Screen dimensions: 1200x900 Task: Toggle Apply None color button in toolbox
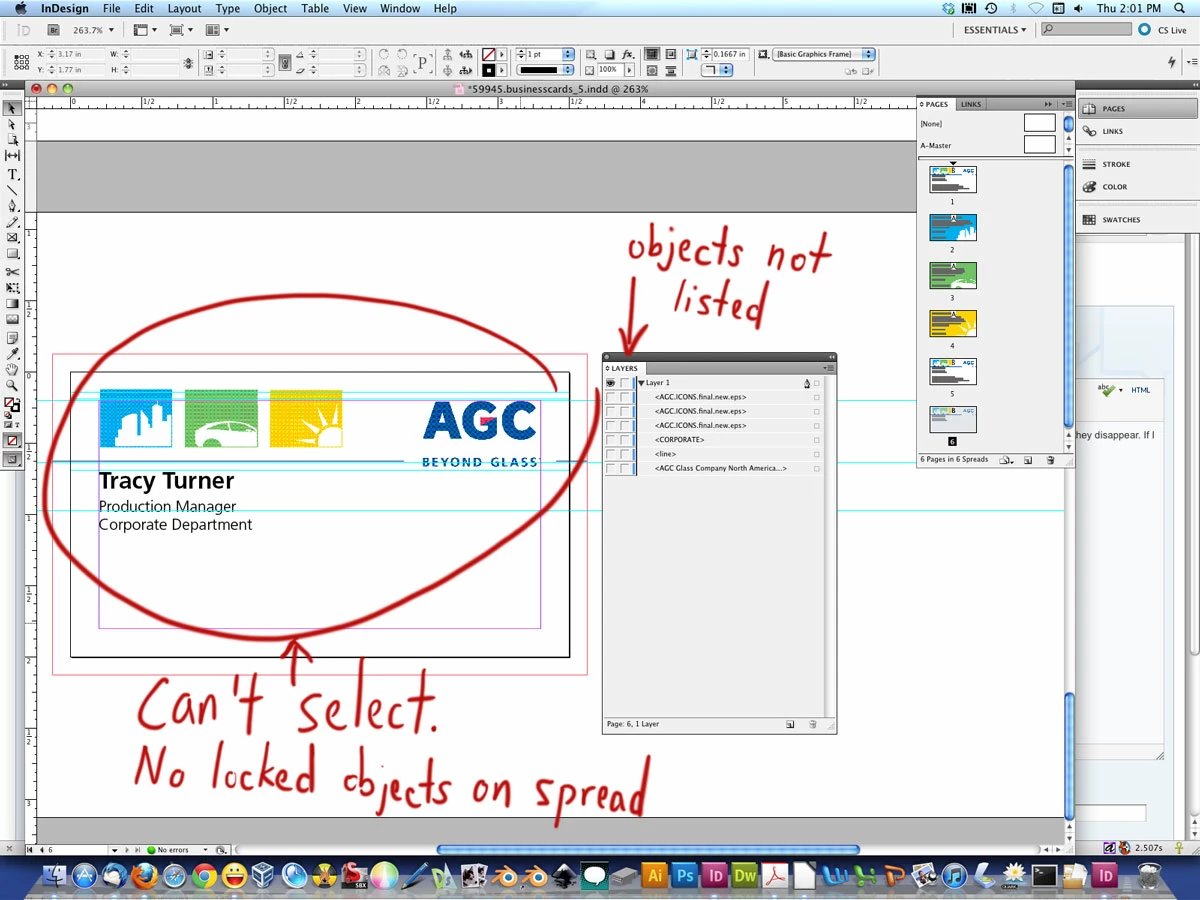12,440
